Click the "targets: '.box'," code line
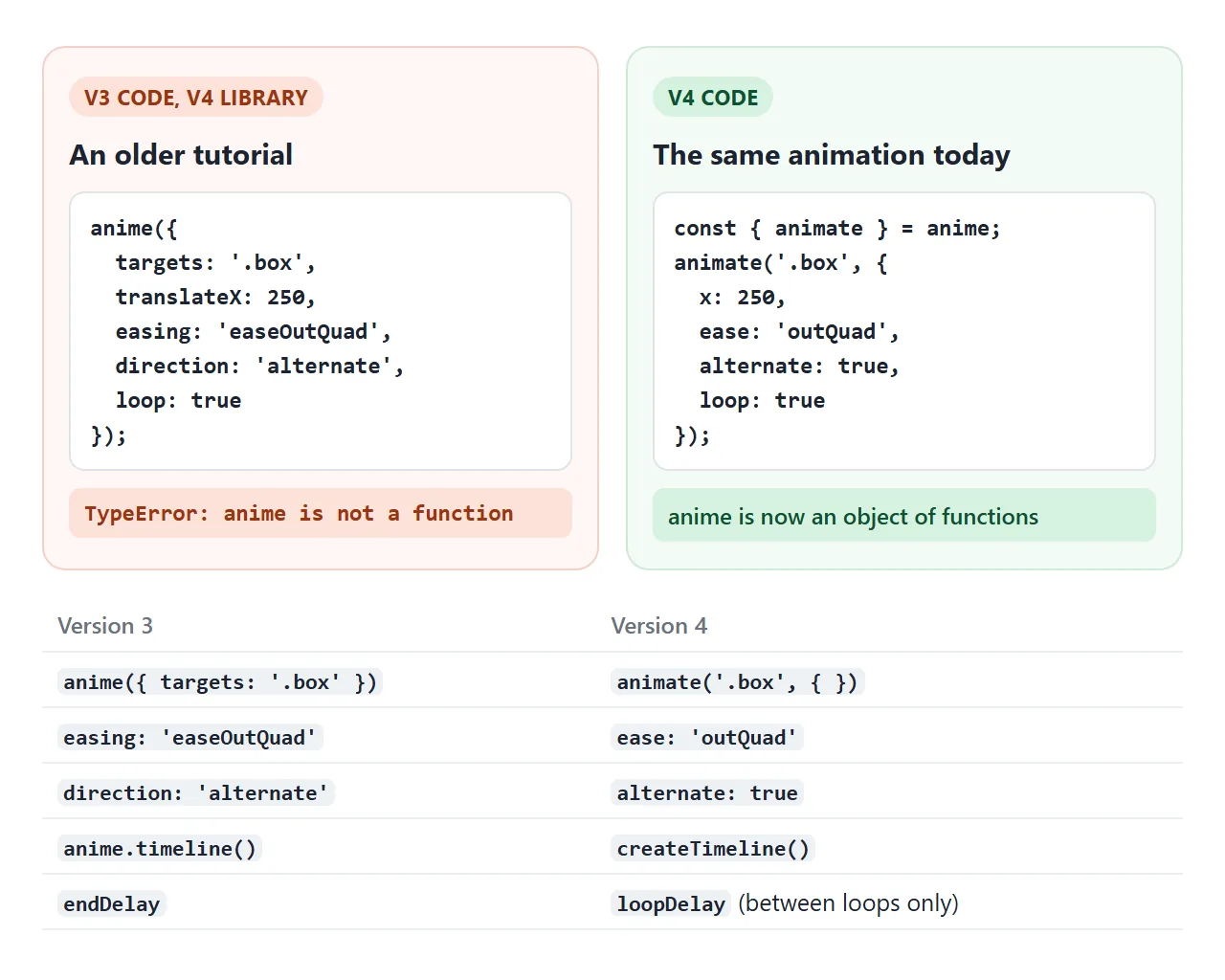Screen dimensions: 1225x980 (215, 263)
